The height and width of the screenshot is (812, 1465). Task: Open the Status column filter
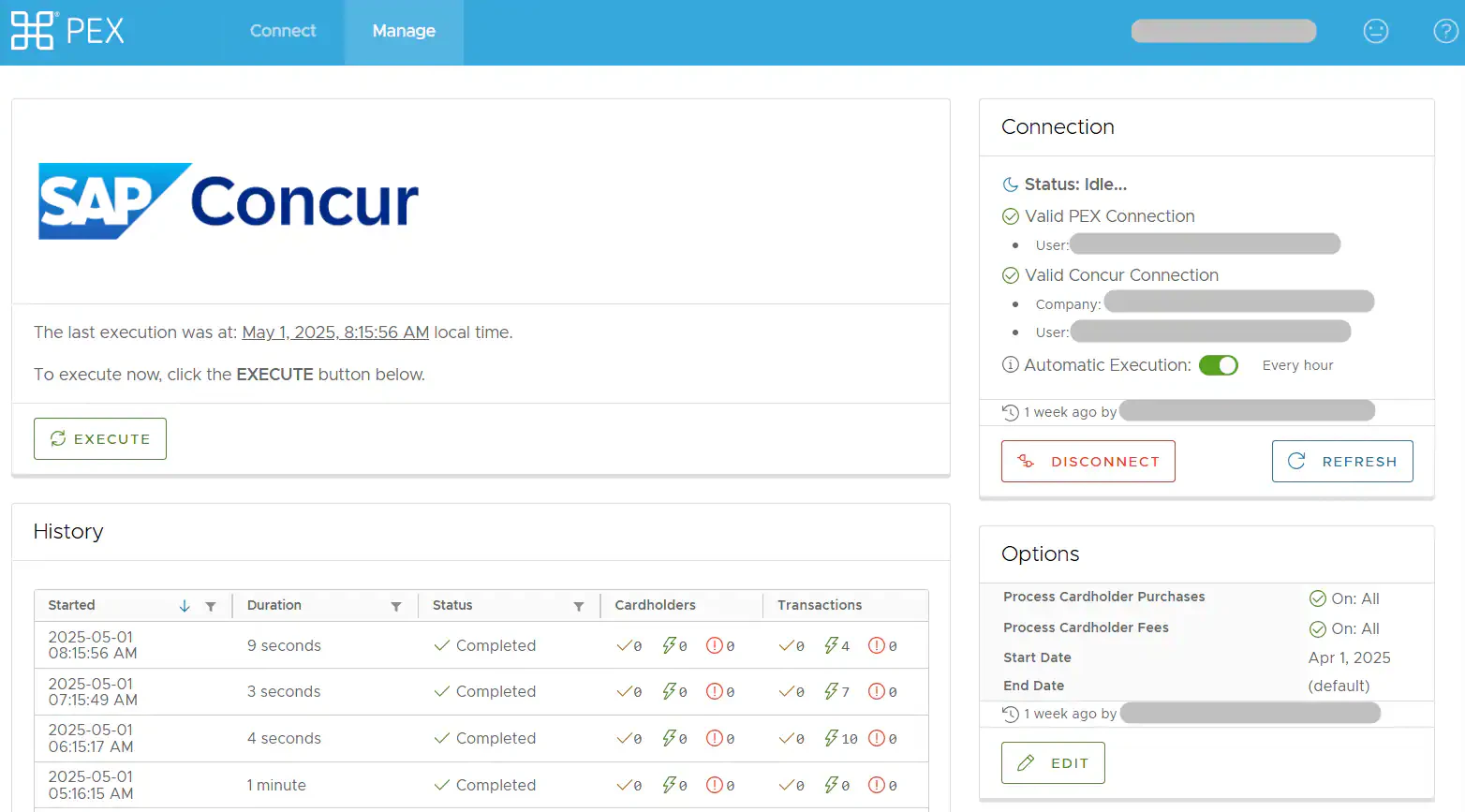[579, 606]
